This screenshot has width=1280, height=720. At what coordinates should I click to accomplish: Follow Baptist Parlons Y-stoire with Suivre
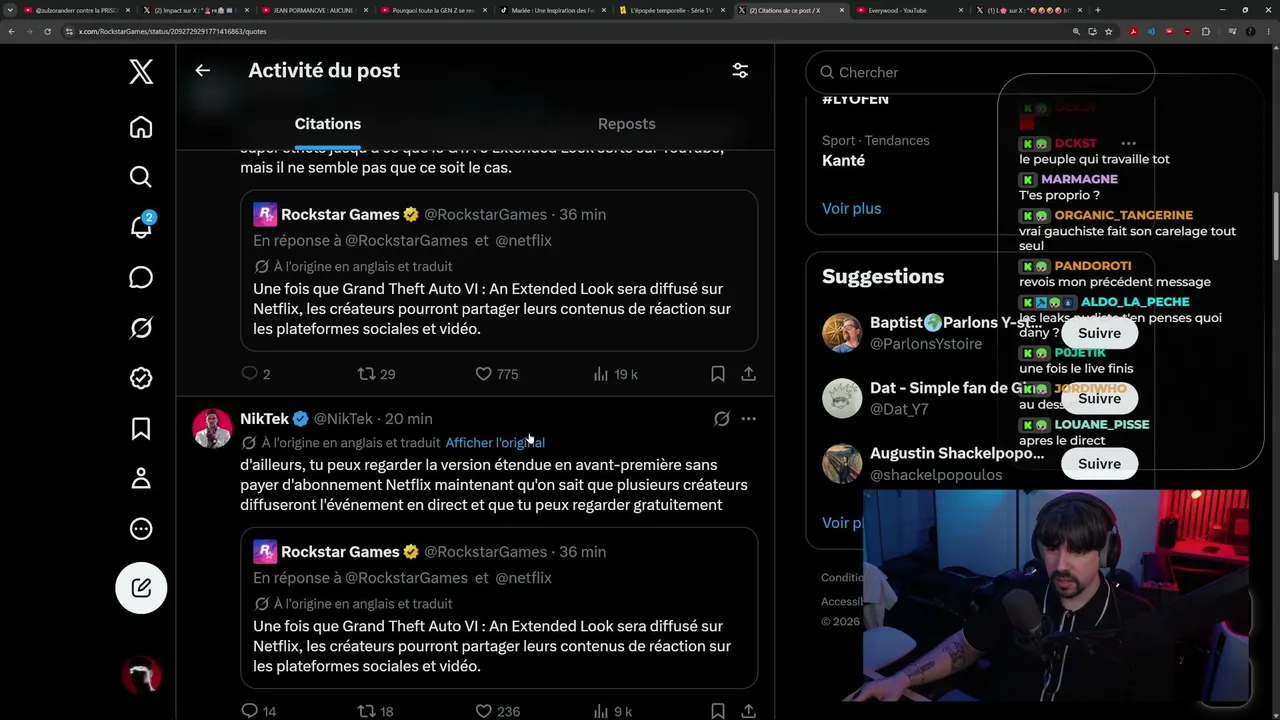point(1099,333)
